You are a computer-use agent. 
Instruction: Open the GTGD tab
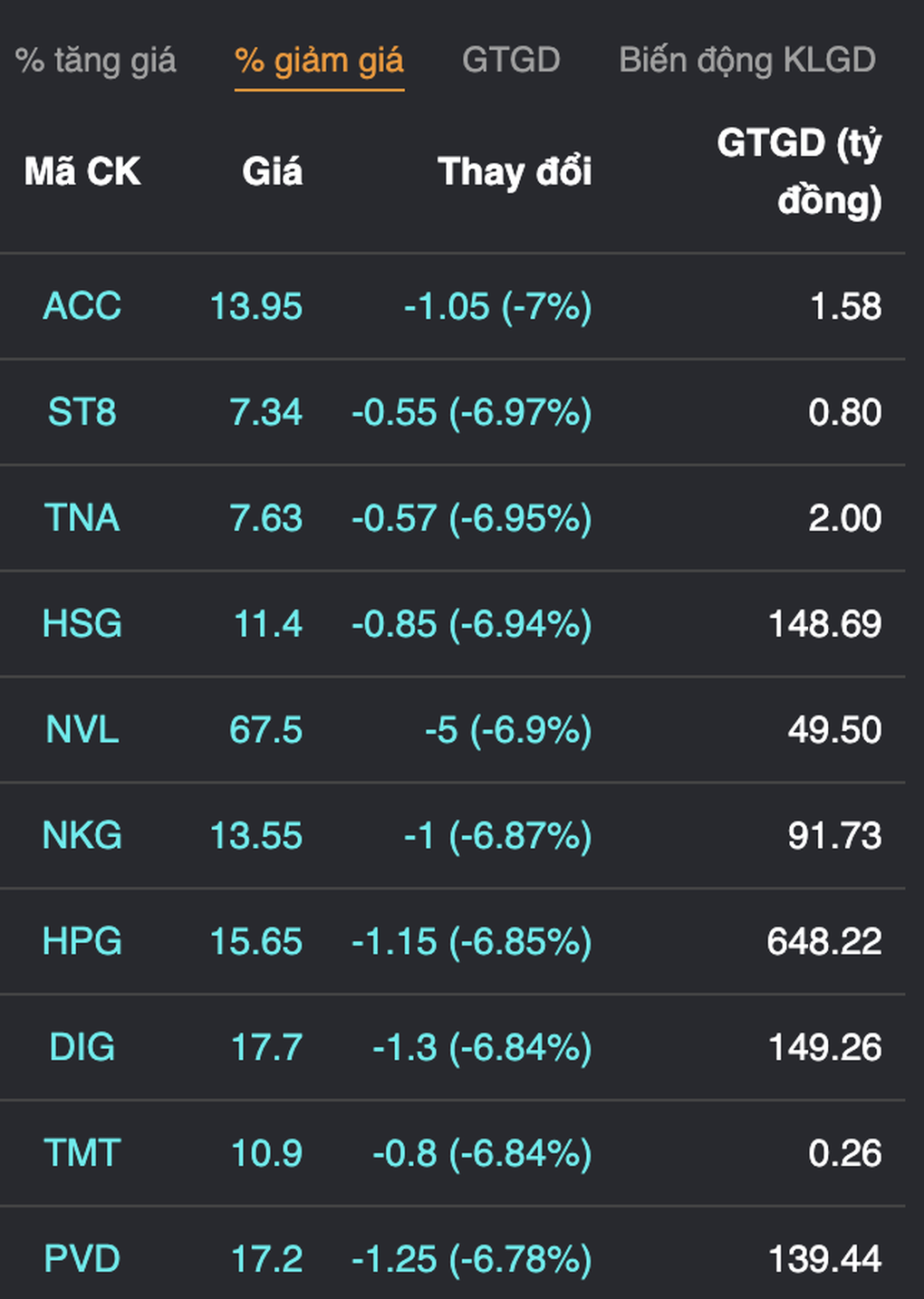coord(511,61)
